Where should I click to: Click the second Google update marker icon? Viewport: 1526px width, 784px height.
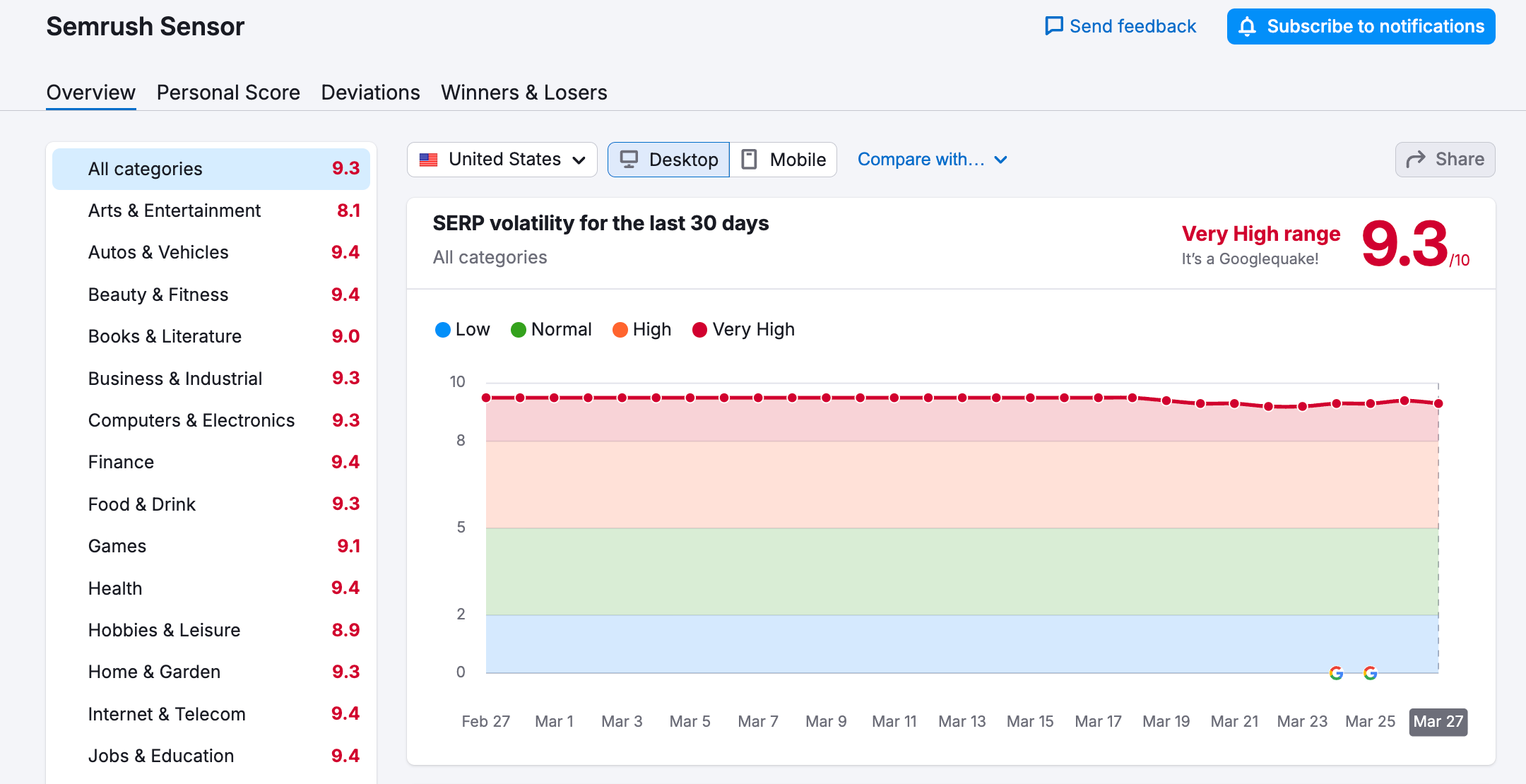1371,673
